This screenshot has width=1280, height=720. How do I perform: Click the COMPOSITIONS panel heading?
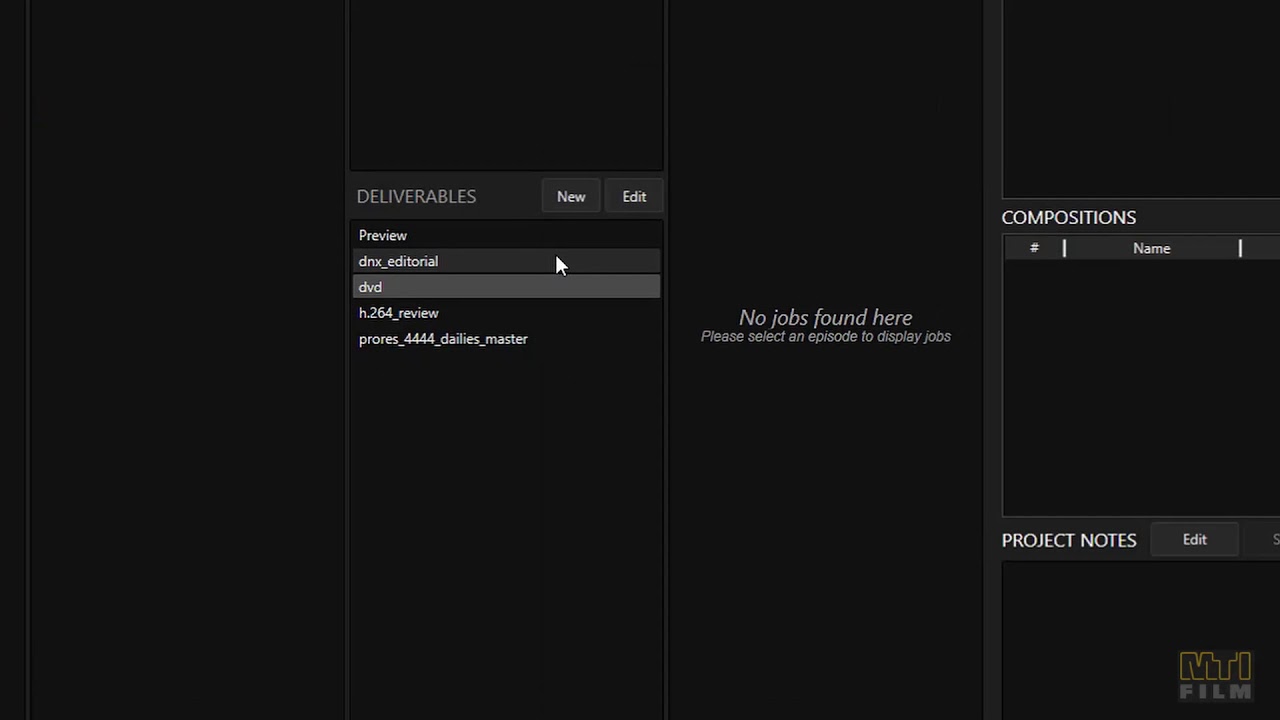[x=1068, y=218]
